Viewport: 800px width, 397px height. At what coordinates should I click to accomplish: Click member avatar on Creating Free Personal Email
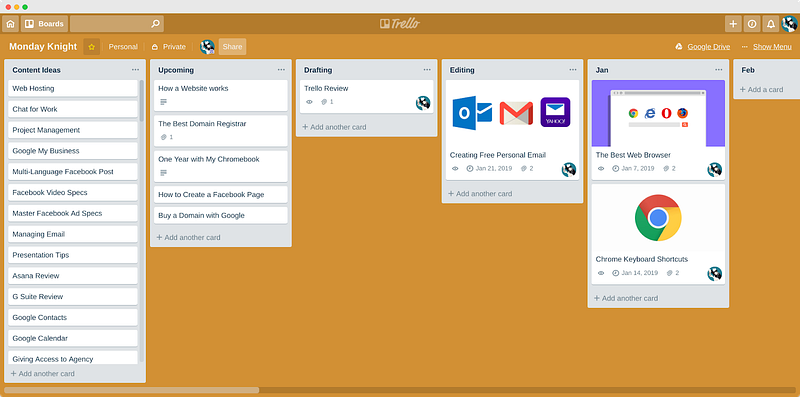[569, 170]
